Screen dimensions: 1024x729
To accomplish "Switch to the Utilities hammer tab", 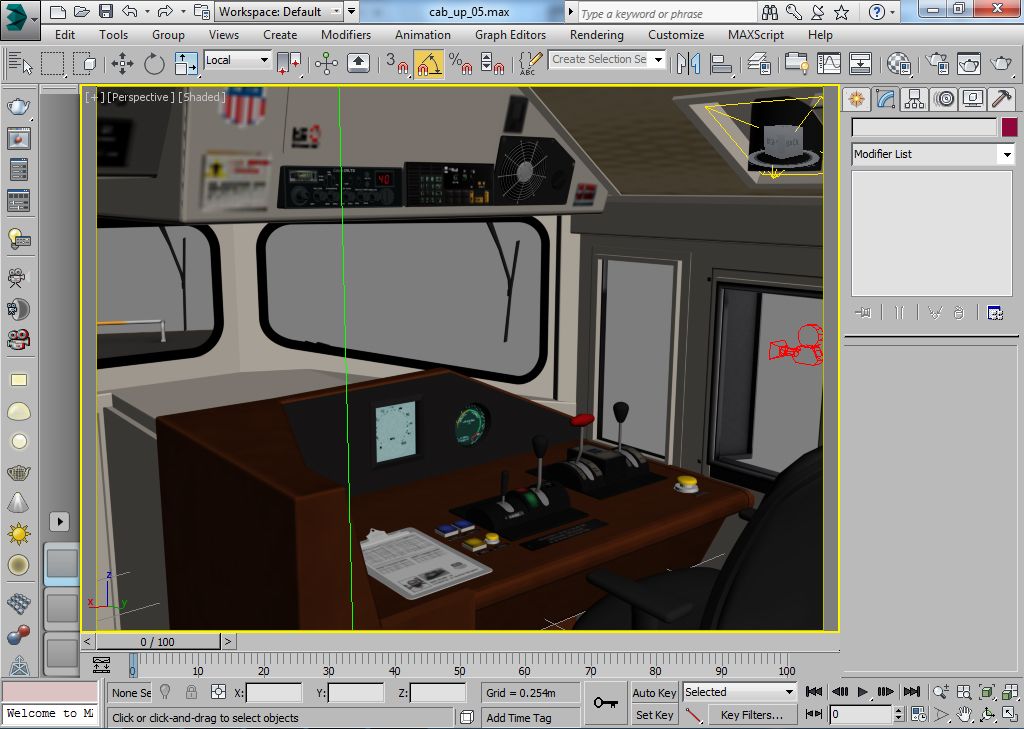I will [1001, 99].
